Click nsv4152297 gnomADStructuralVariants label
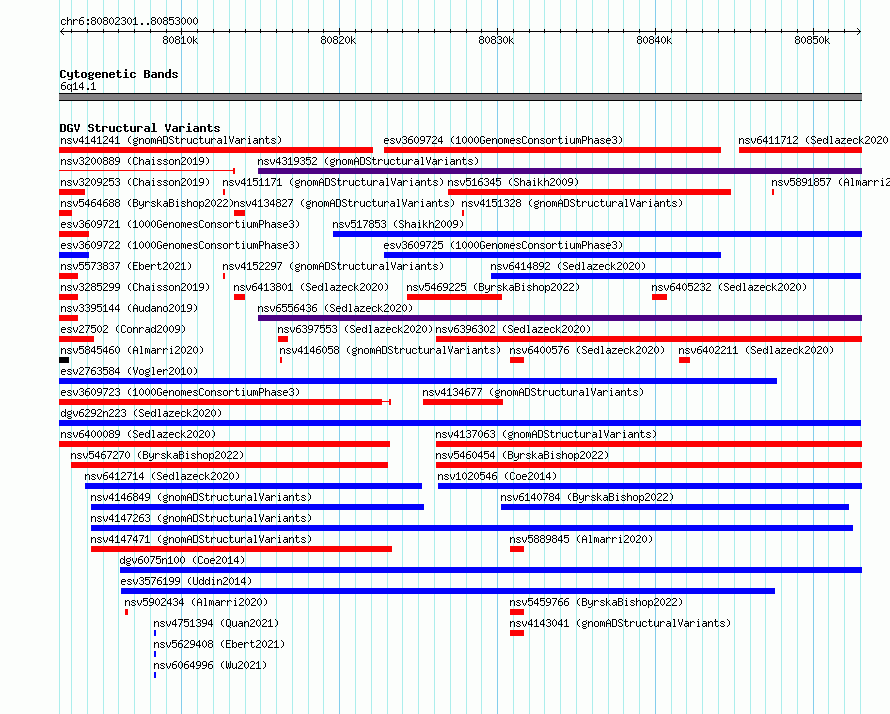890x714 pixels. pyautogui.click(x=333, y=266)
